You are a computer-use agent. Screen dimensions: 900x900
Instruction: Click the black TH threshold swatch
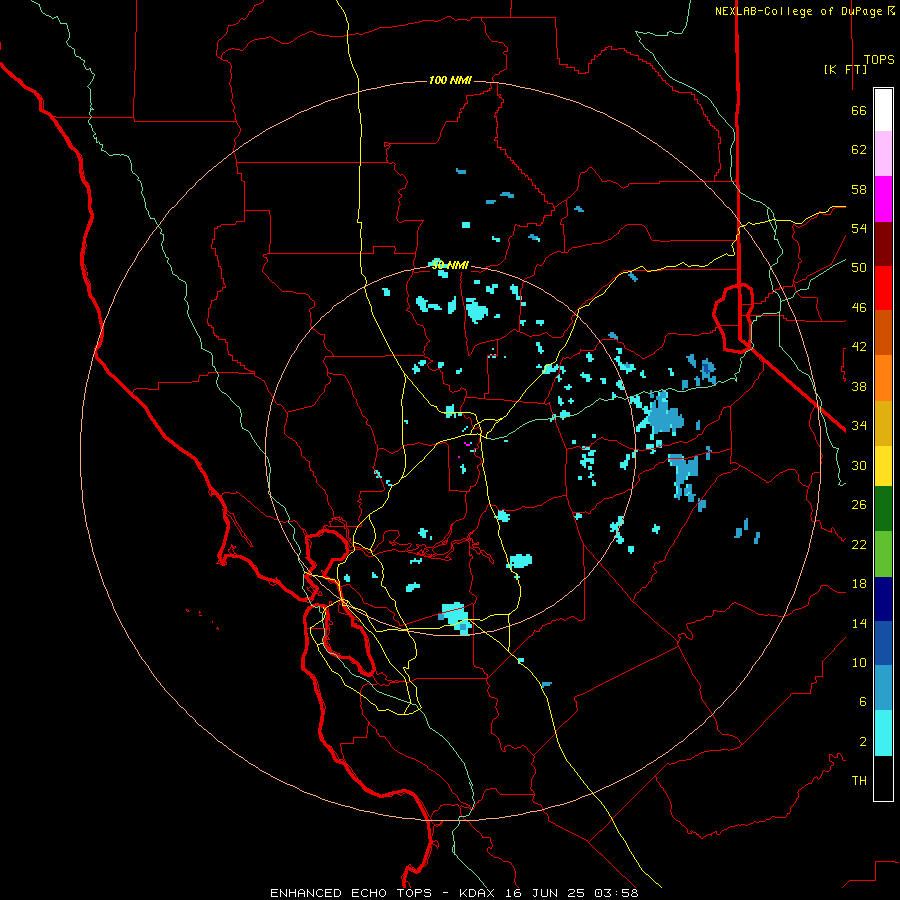[883, 778]
